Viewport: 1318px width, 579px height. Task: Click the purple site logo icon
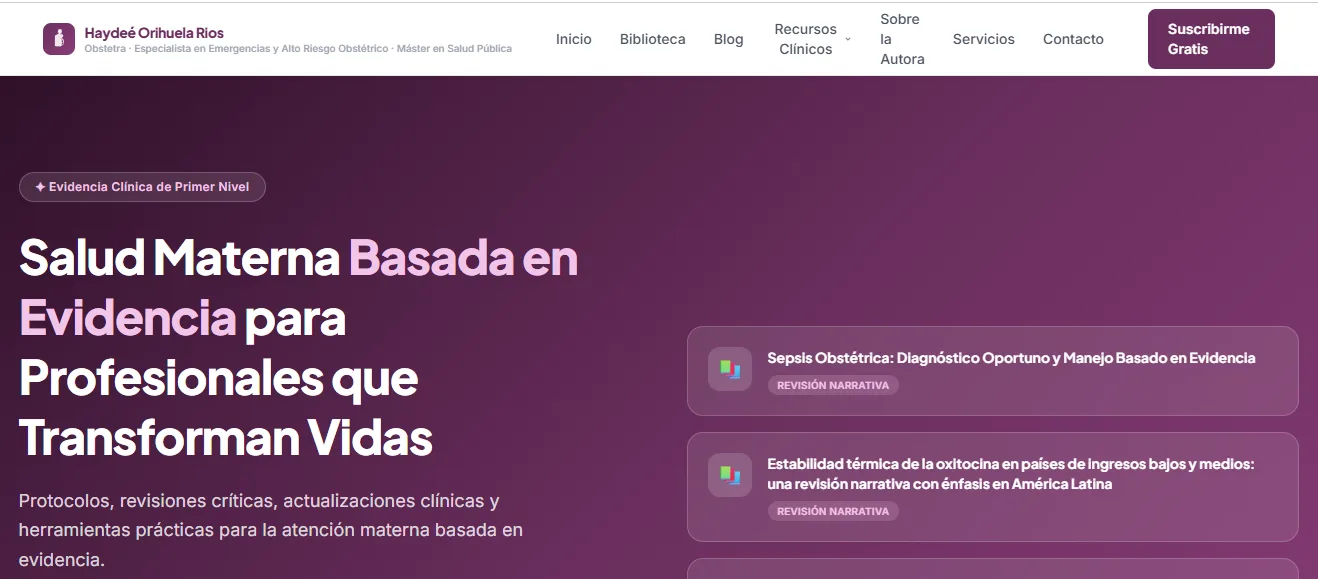[59, 39]
